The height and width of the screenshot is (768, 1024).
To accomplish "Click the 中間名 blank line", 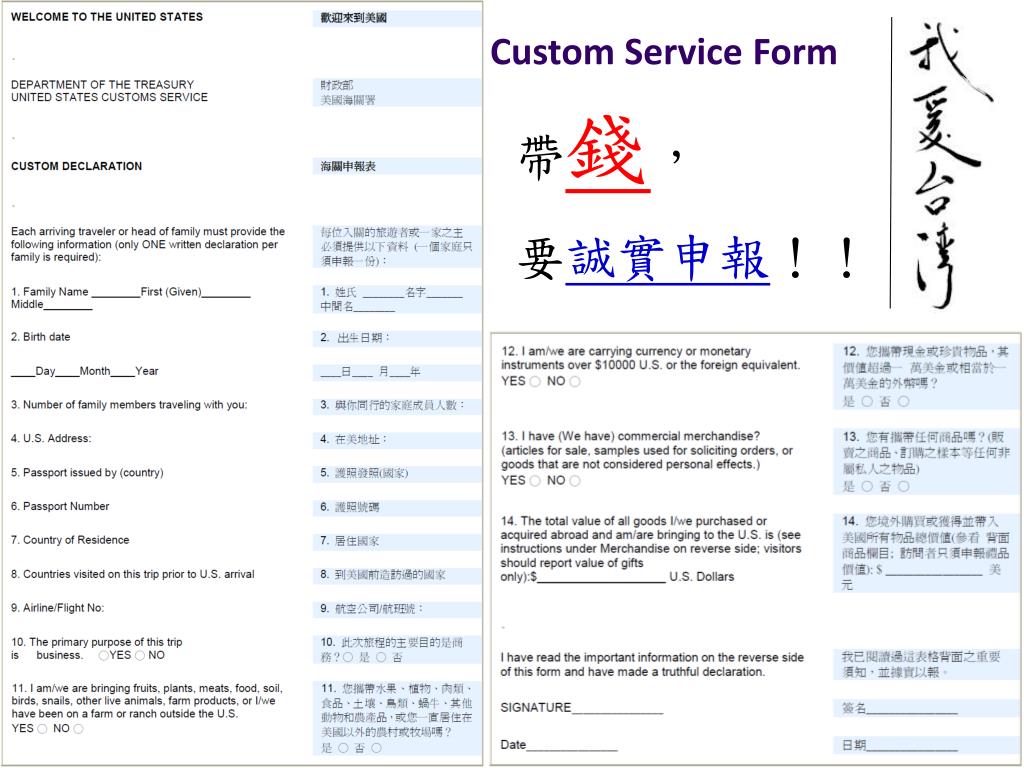I will click(374, 307).
